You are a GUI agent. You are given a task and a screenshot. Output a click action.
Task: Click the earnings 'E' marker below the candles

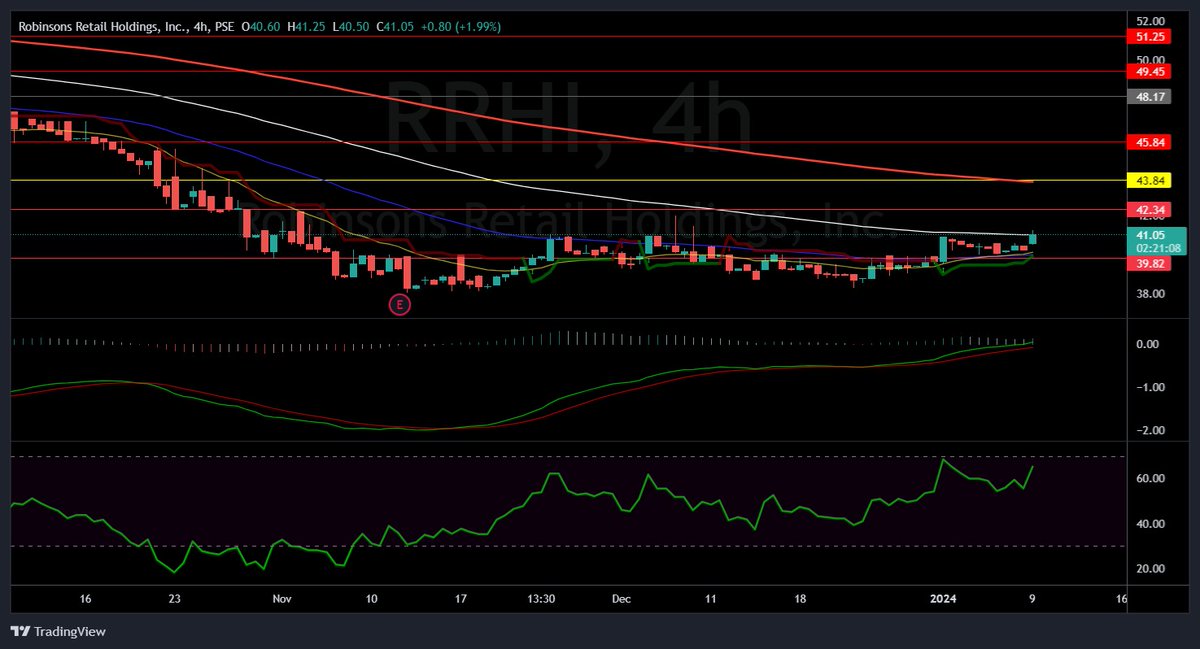(x=400, y=305)
